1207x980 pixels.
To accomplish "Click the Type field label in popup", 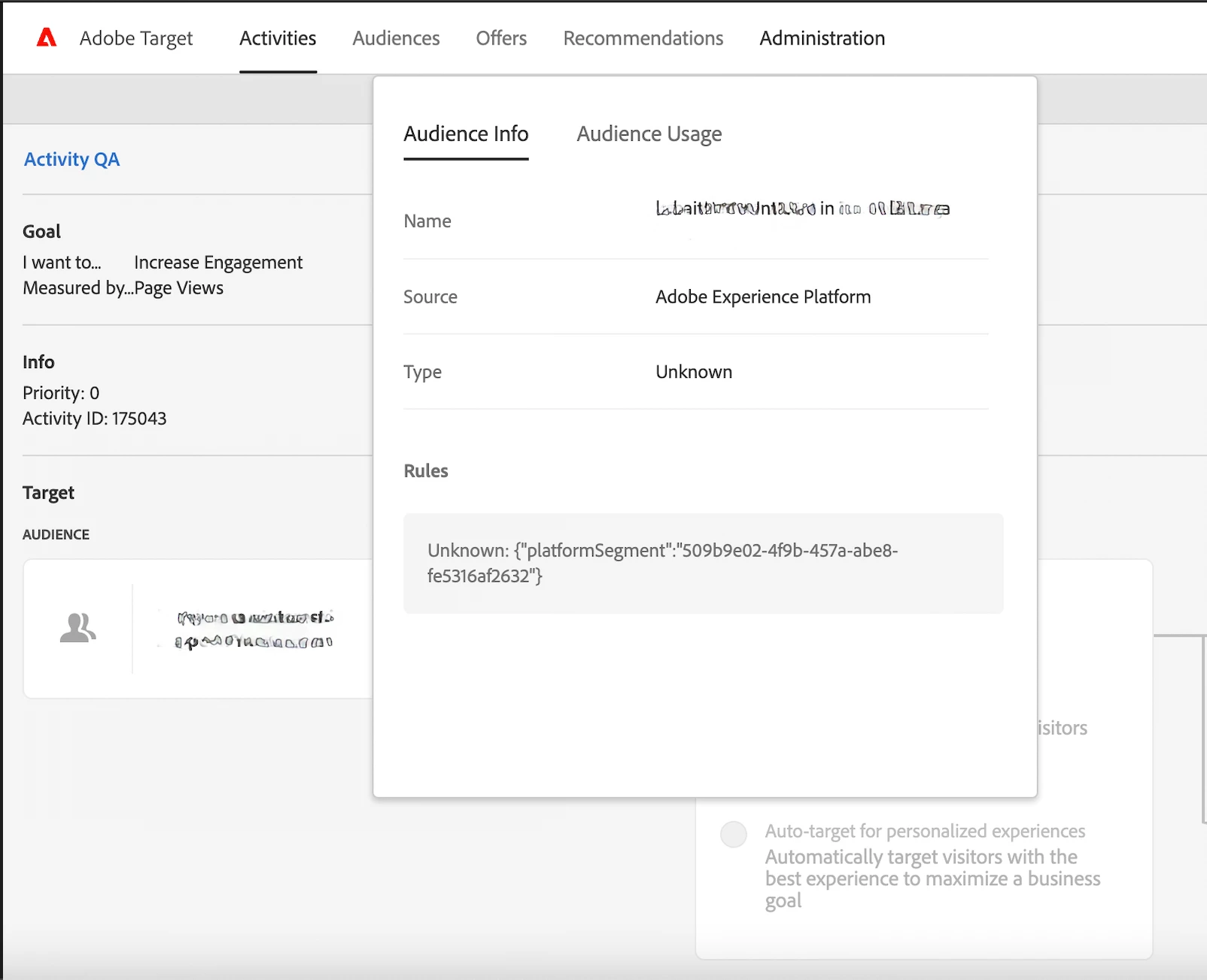I will coord(422,373).
